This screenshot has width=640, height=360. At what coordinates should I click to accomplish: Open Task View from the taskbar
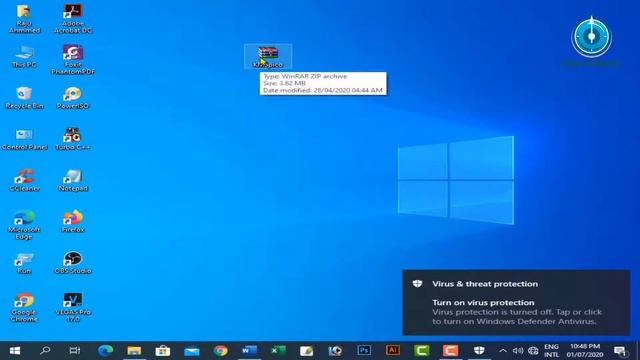75,351
